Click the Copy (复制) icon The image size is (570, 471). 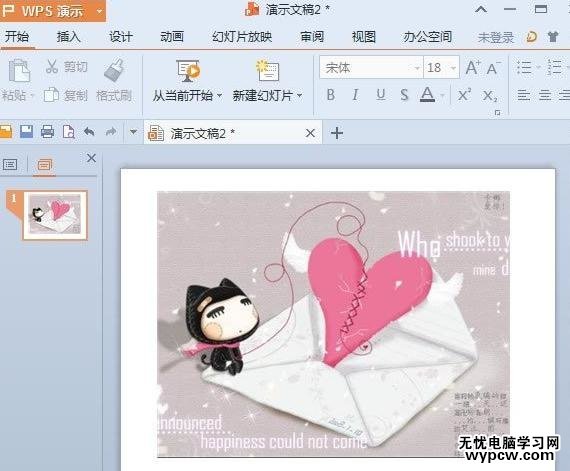51,95
